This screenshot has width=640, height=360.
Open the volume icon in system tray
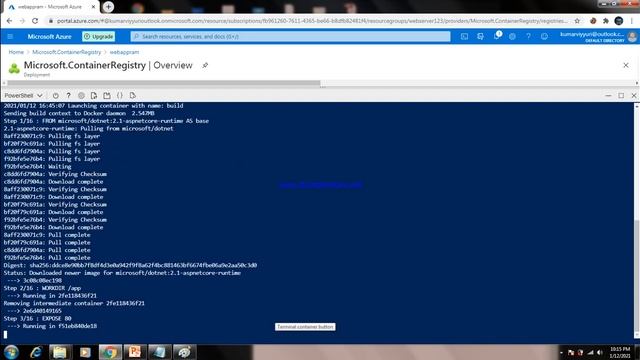pos(600,352)
